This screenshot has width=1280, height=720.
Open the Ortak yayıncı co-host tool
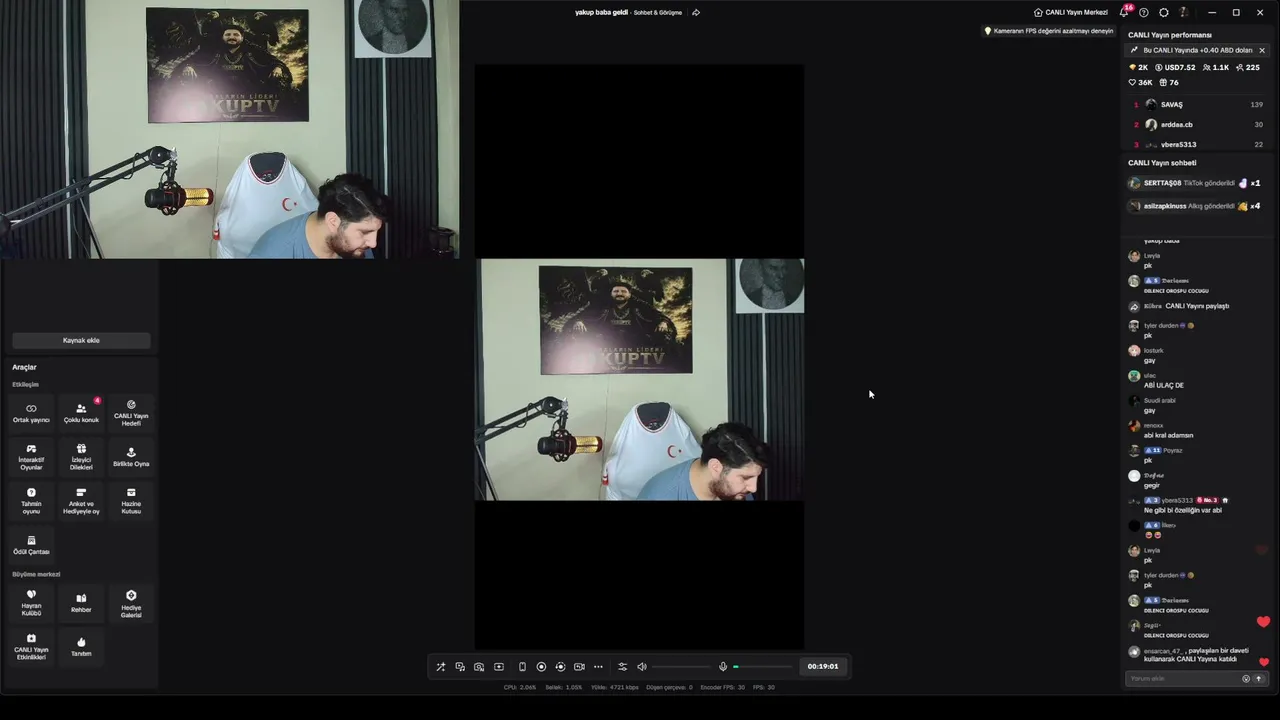[x=31, y=413]
